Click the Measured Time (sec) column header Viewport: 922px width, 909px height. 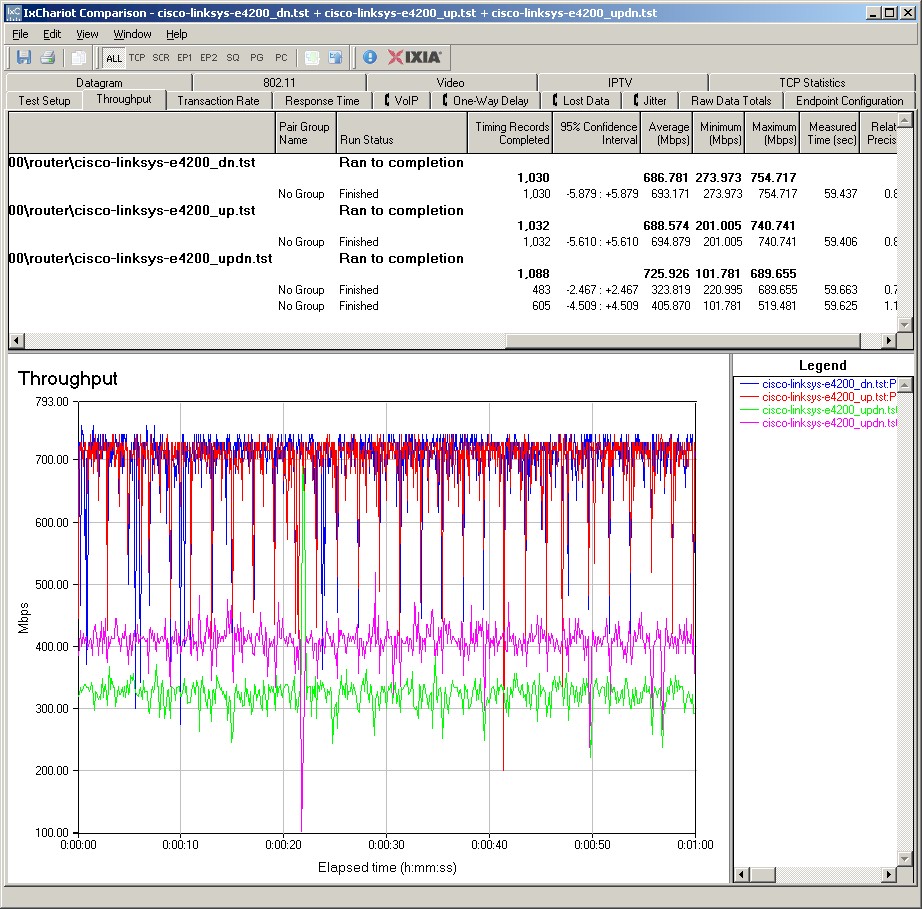tap(830, 133)
